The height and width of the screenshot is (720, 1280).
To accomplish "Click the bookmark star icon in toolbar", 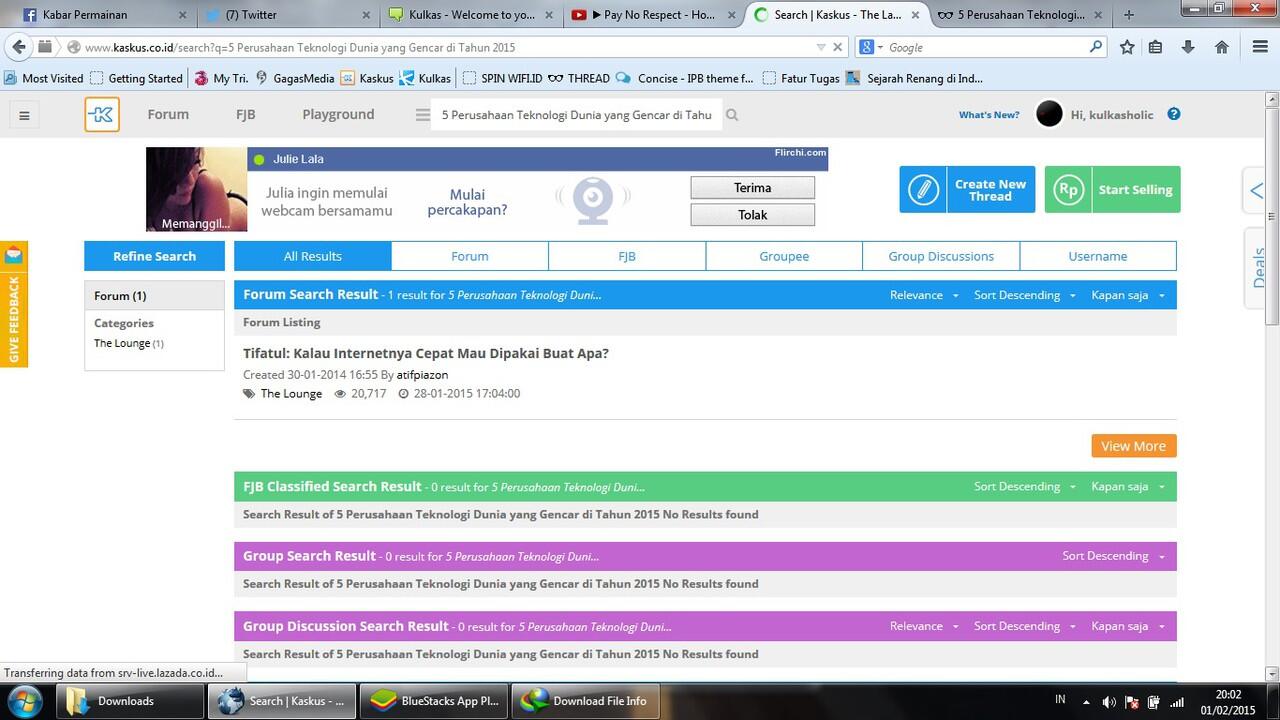I will [1127, 47].
